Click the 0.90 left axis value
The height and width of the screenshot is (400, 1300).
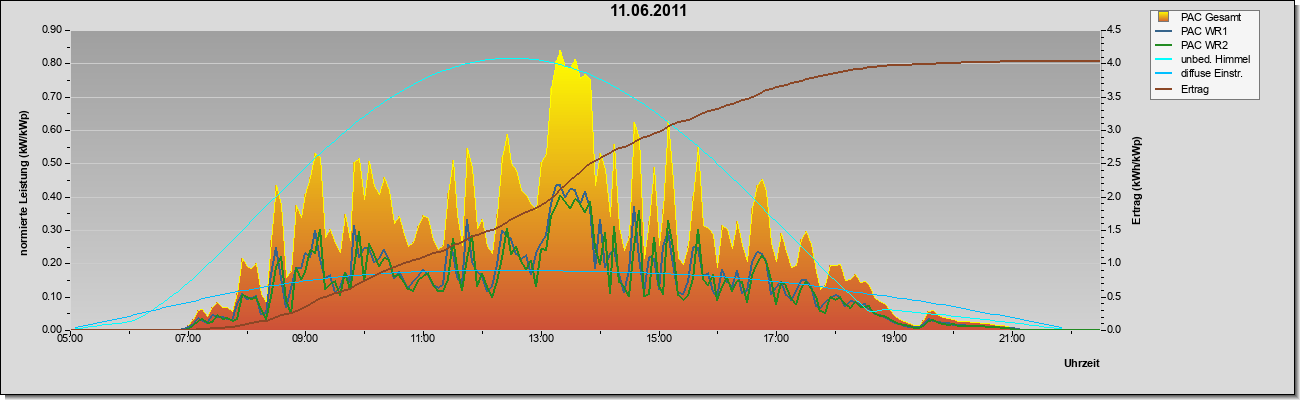point(53,30)
